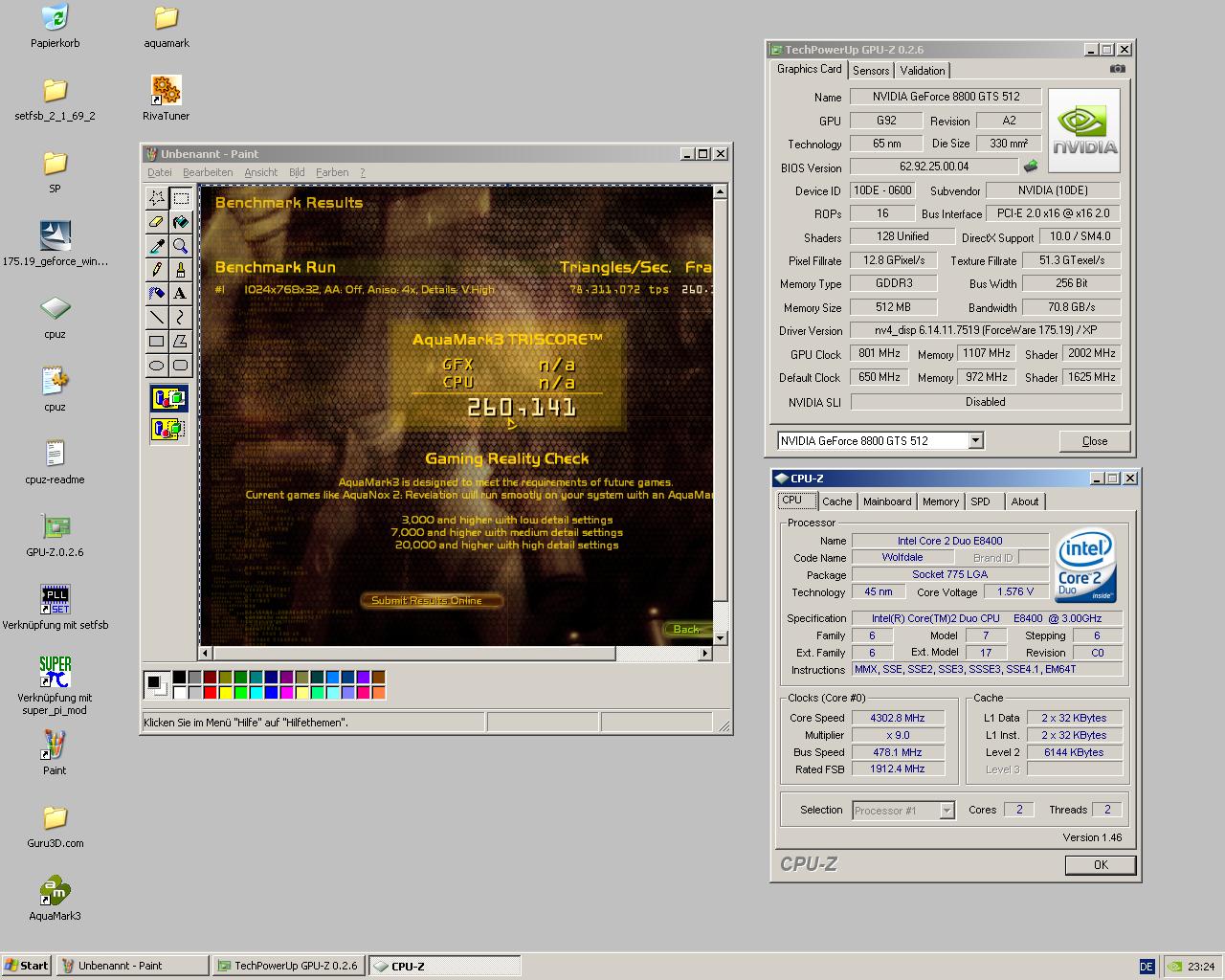Choose the Eraser tool in Paint
The image size is (1225, 980).
tap(157, 222)
